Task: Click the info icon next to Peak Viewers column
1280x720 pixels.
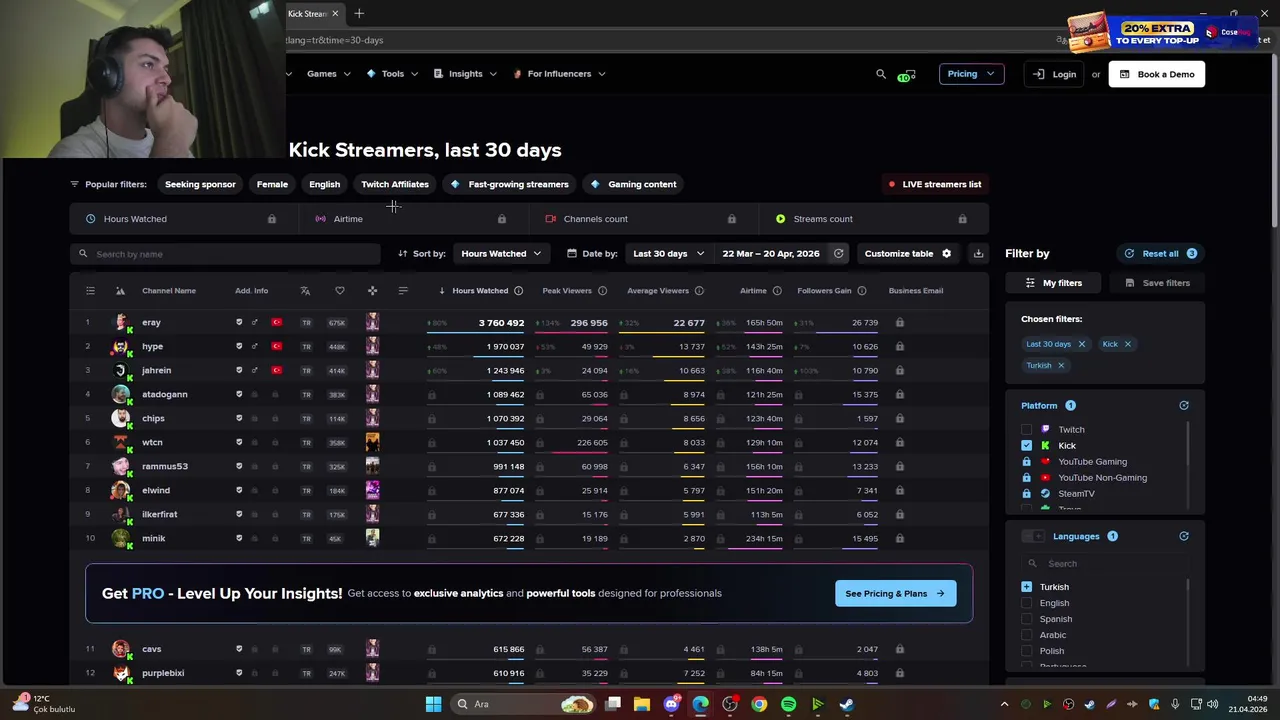Action: coord(602,291)
